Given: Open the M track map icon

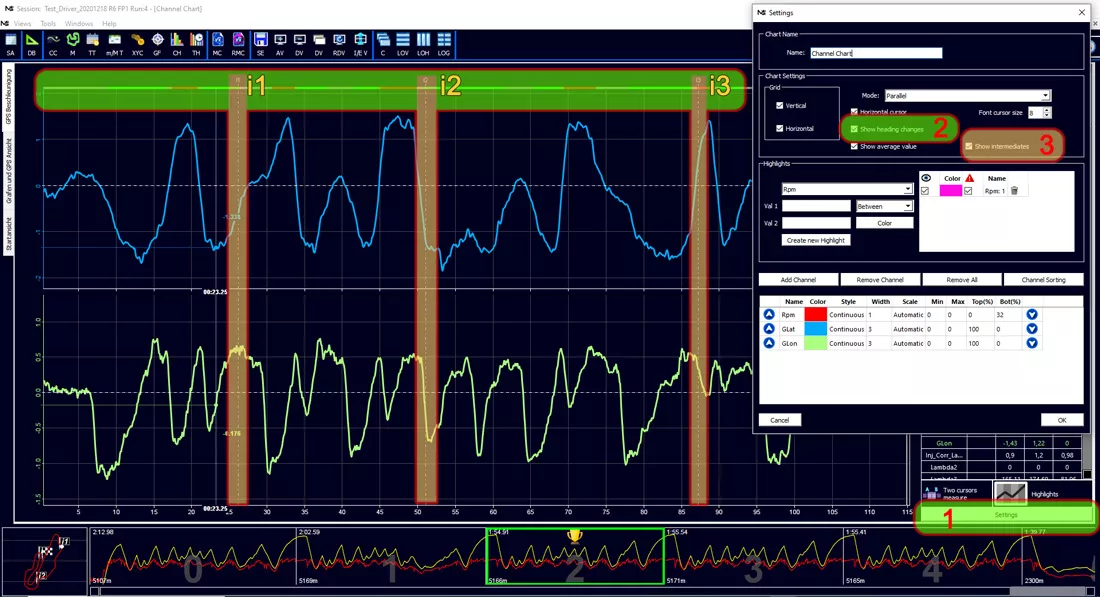Looking at the screenshot, I should pyautogui.click(x=72, y=43).
